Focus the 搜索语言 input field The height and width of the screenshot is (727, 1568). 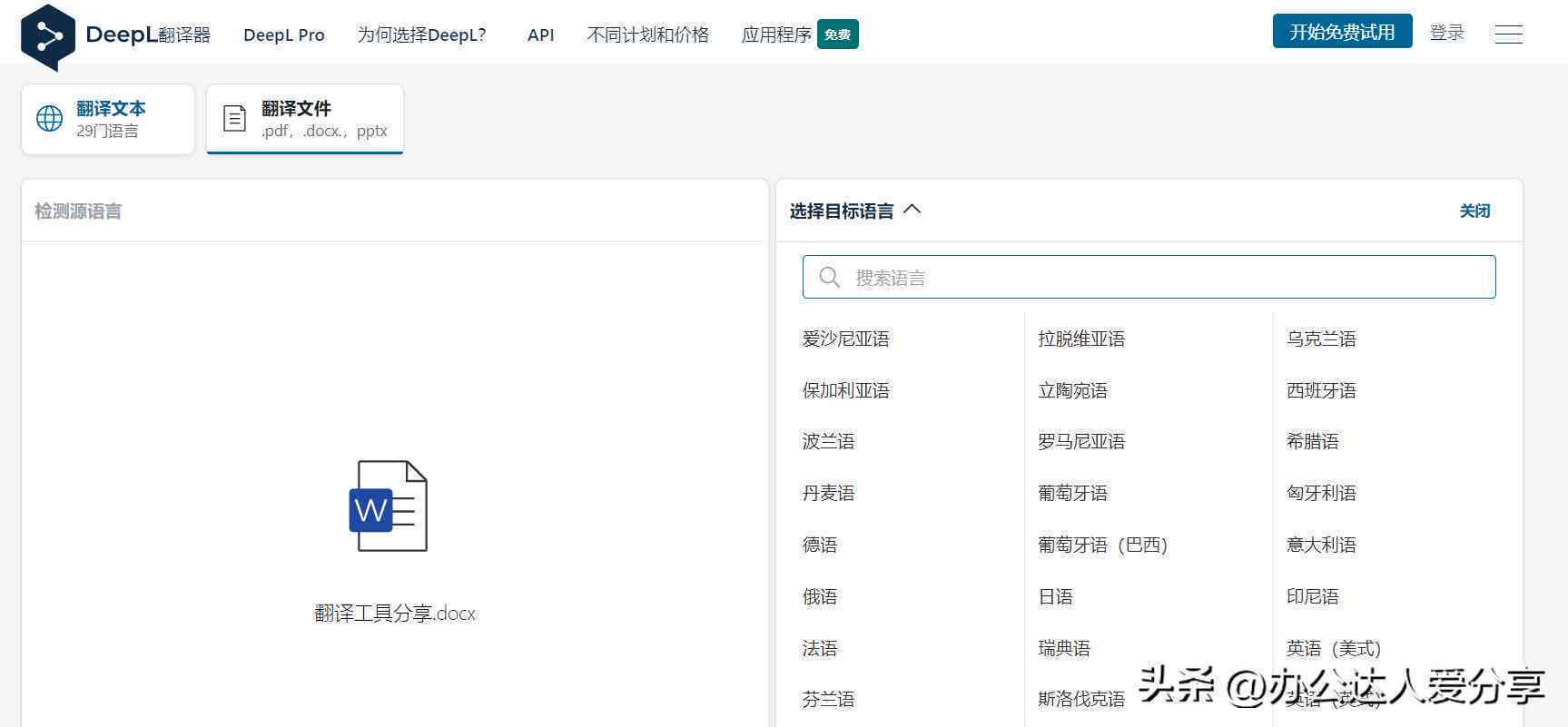click(x=1149, y=277)
